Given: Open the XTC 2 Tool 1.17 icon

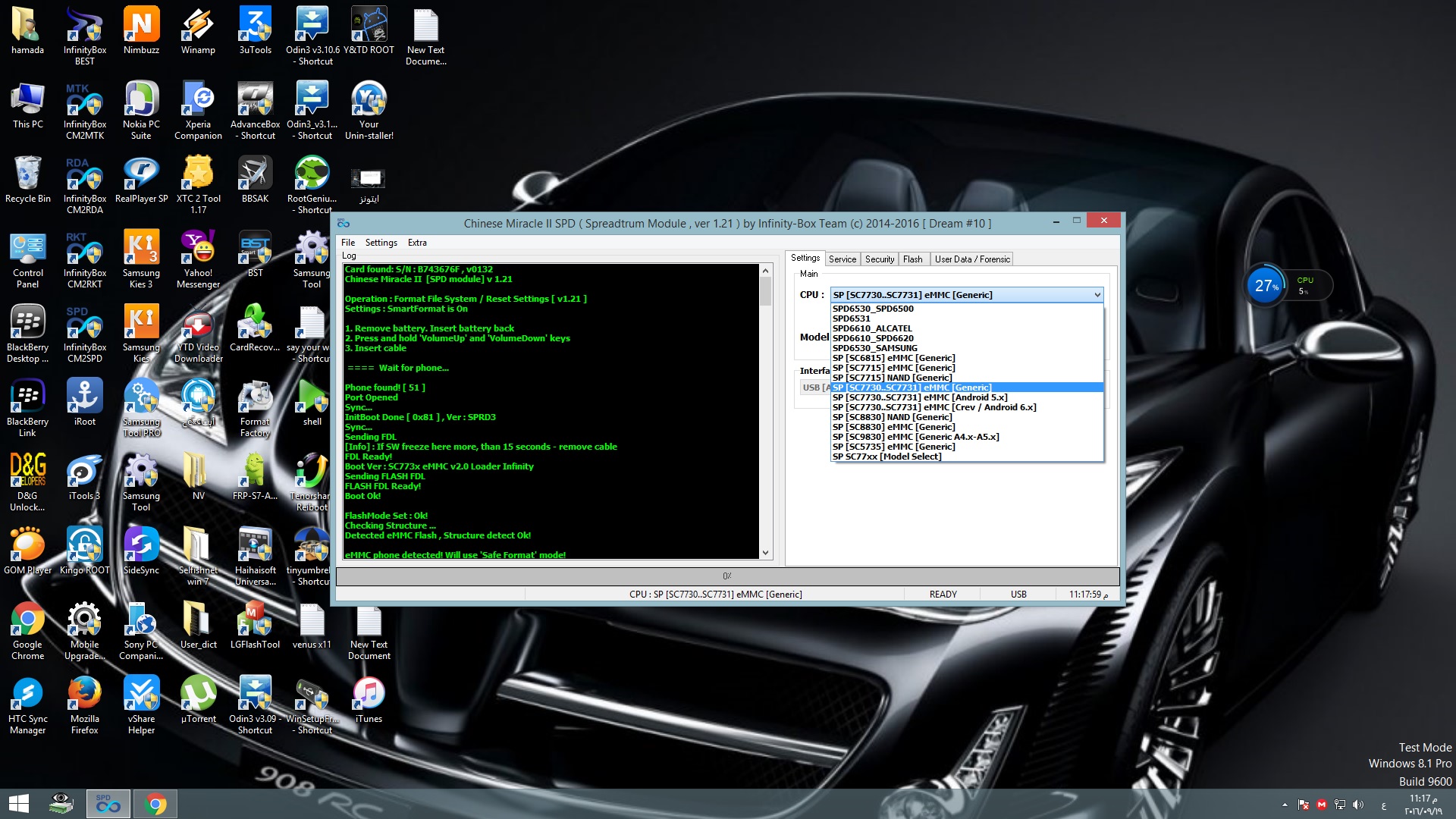Looking at the screenshot, I should [198, 184].
